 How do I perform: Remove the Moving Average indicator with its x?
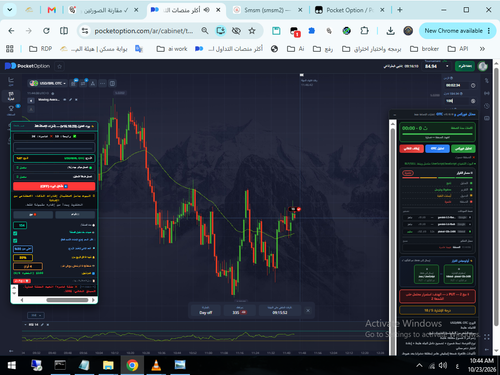point(76,100)
